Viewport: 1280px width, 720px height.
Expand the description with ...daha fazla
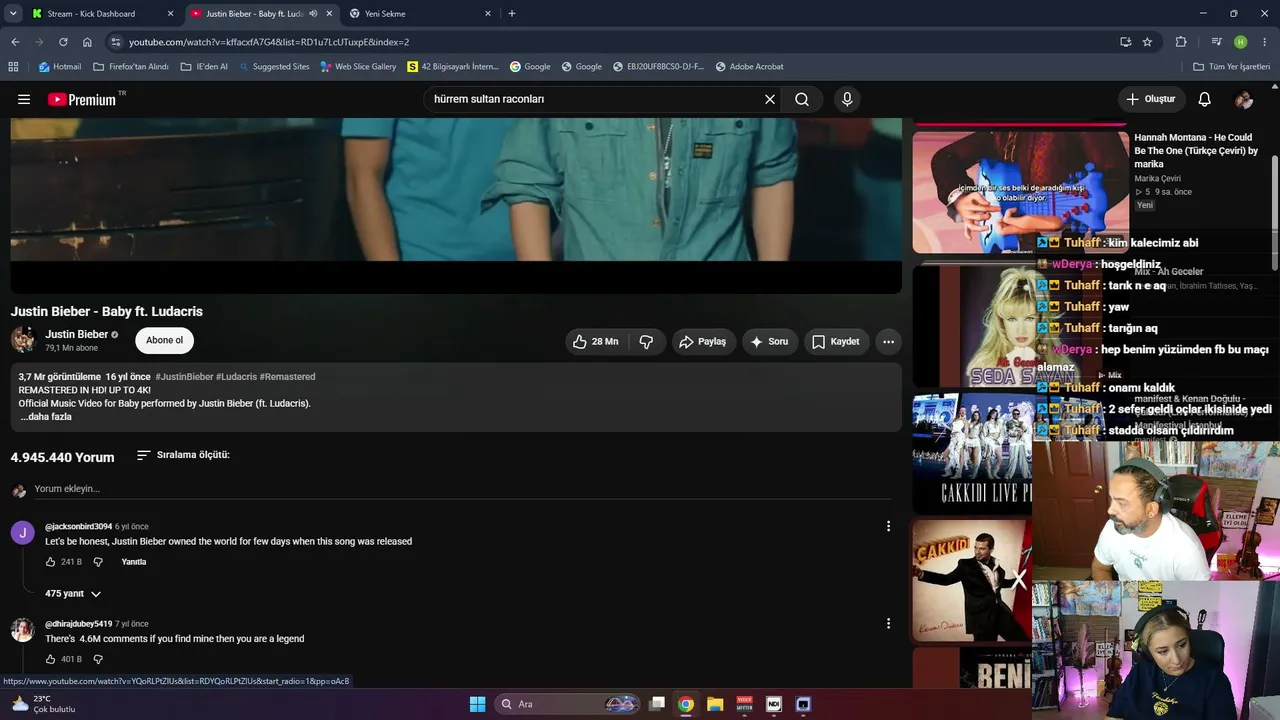click(46, 417)
